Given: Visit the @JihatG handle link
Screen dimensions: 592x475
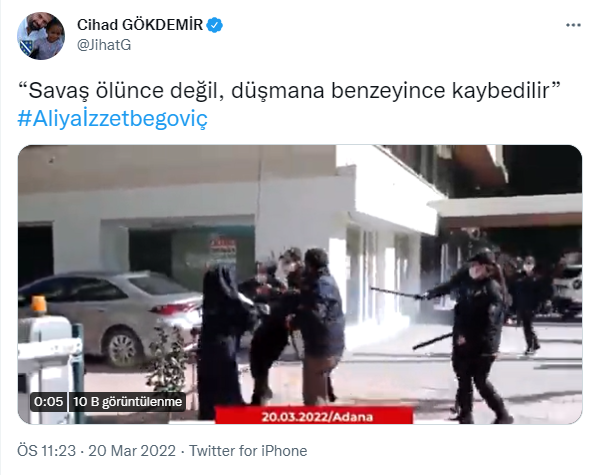Looking at the screenshot, I should pos(104,45).
